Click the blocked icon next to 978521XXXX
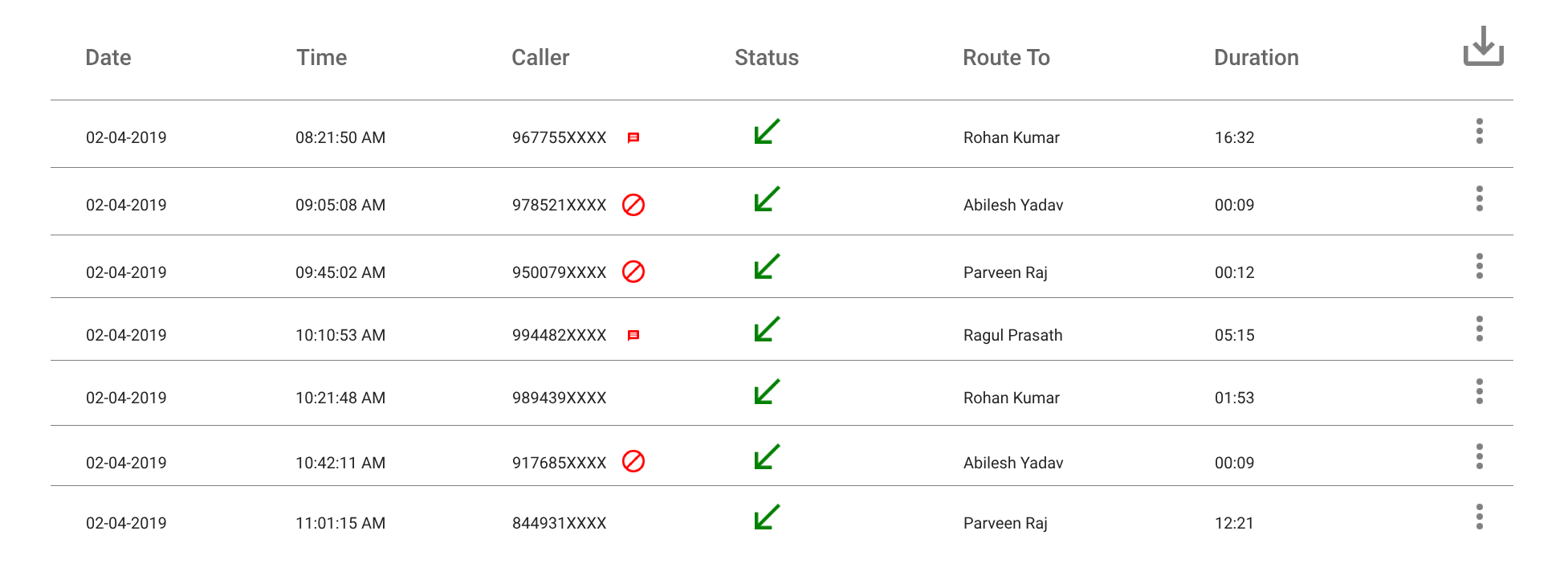 634,205
